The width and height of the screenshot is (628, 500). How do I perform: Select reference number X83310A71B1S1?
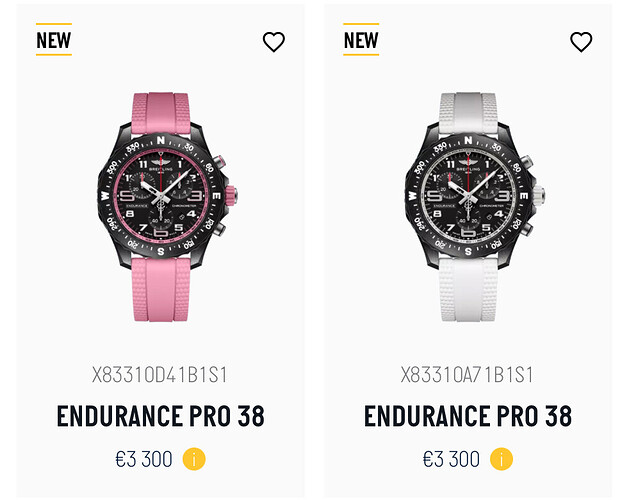coord(467,375)
